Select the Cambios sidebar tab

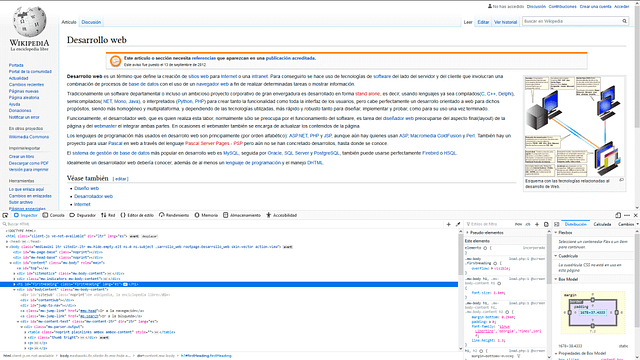(x=626, y=224)
